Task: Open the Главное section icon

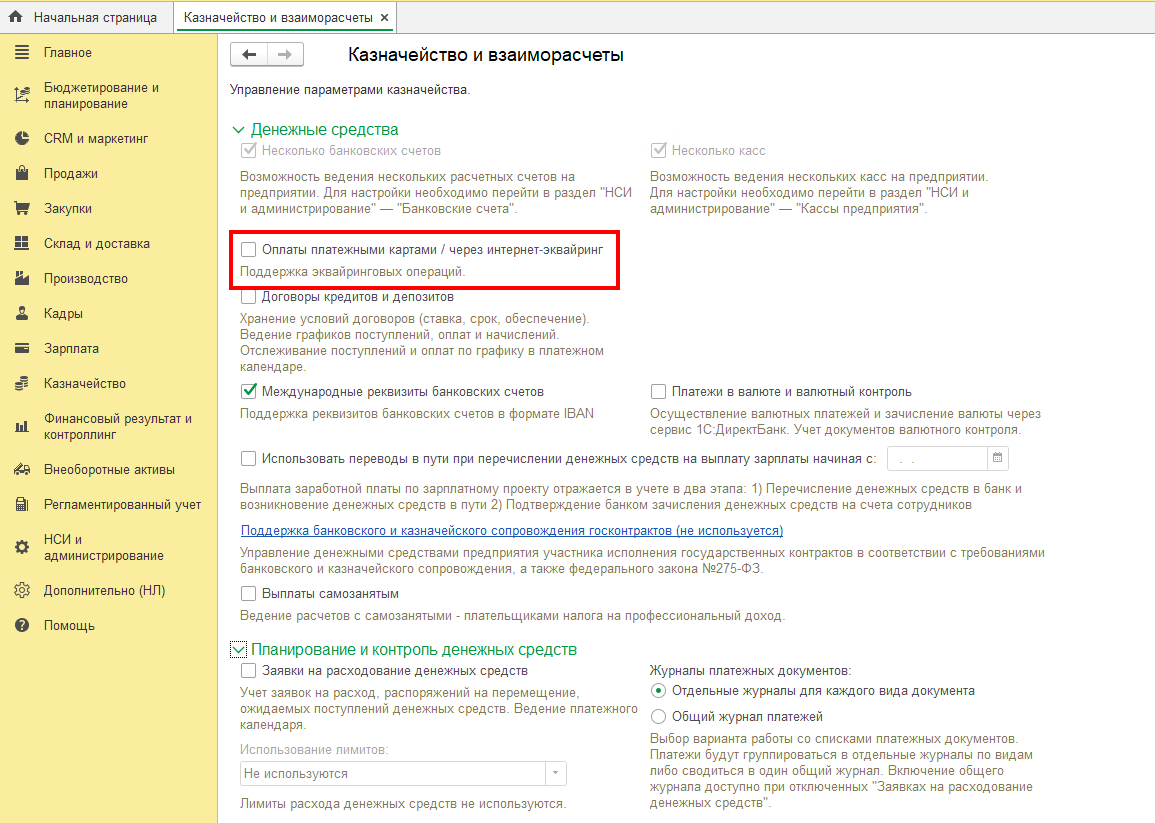Action: click(22, 52)
